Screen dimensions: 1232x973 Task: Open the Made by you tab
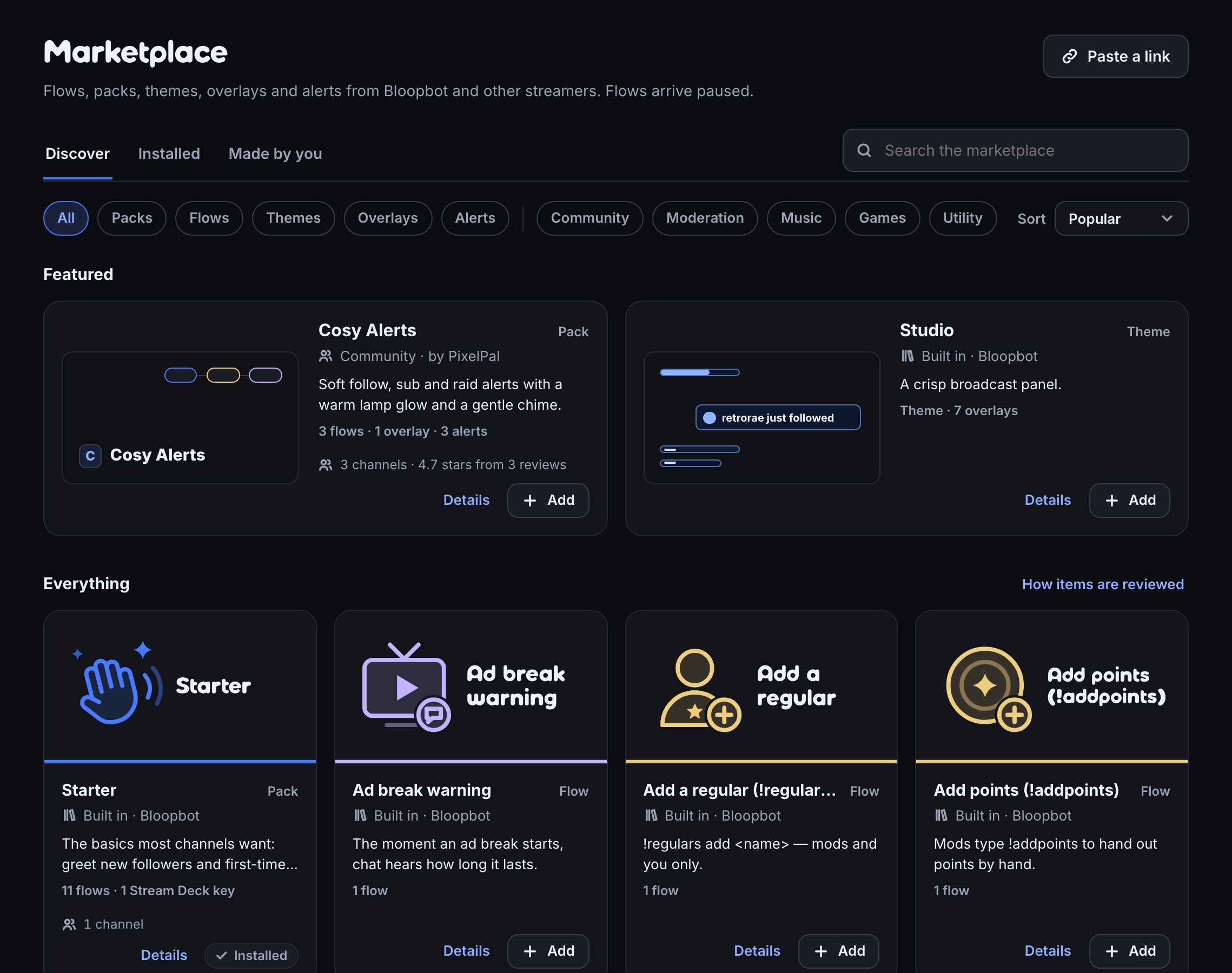click(x=275, y=154)
